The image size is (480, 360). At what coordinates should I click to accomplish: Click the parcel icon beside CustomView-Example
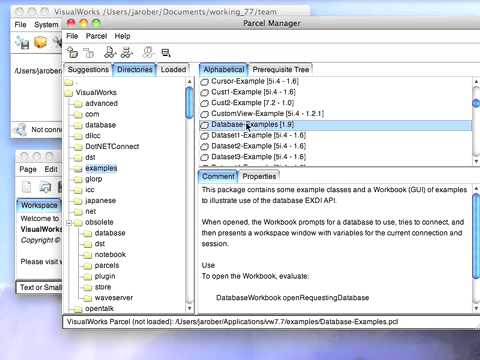(x=204, y=114)
